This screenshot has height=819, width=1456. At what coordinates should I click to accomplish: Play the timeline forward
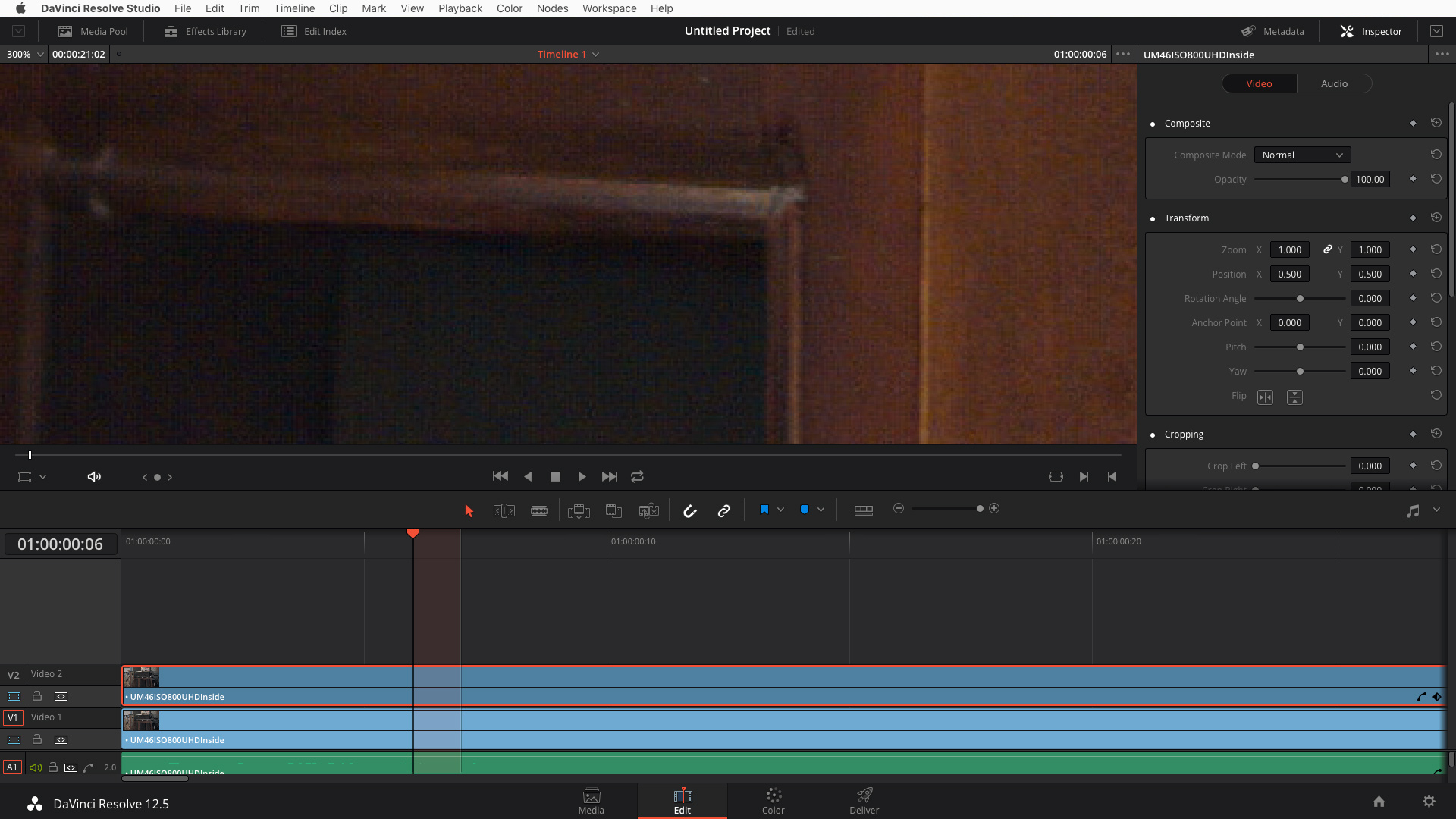click(x=582, y=476)
